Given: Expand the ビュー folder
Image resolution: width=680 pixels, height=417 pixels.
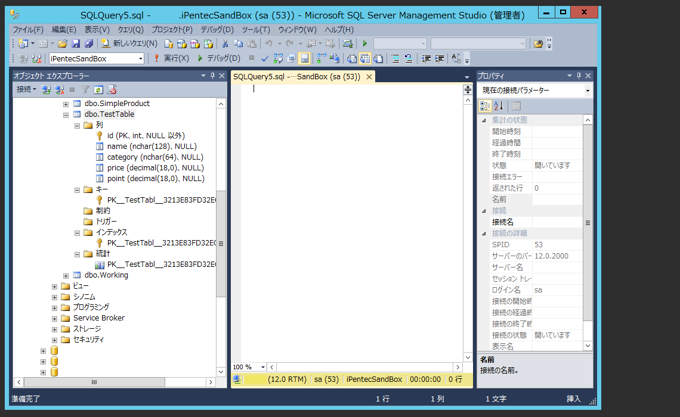Looking at the screenshot, I should (55, 287).
